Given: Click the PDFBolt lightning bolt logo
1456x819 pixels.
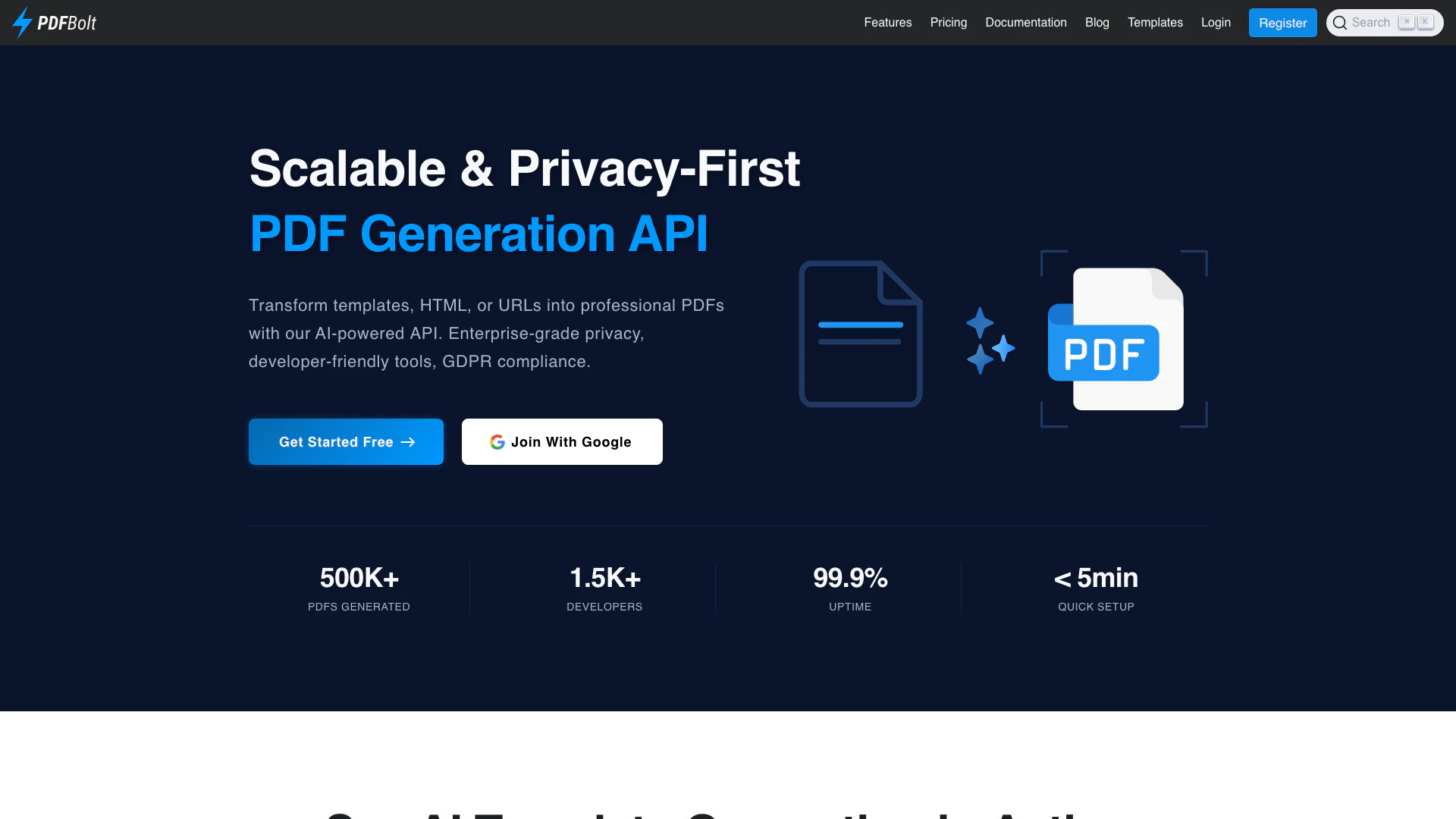Looking at the screenshot, I should [22, 23].
